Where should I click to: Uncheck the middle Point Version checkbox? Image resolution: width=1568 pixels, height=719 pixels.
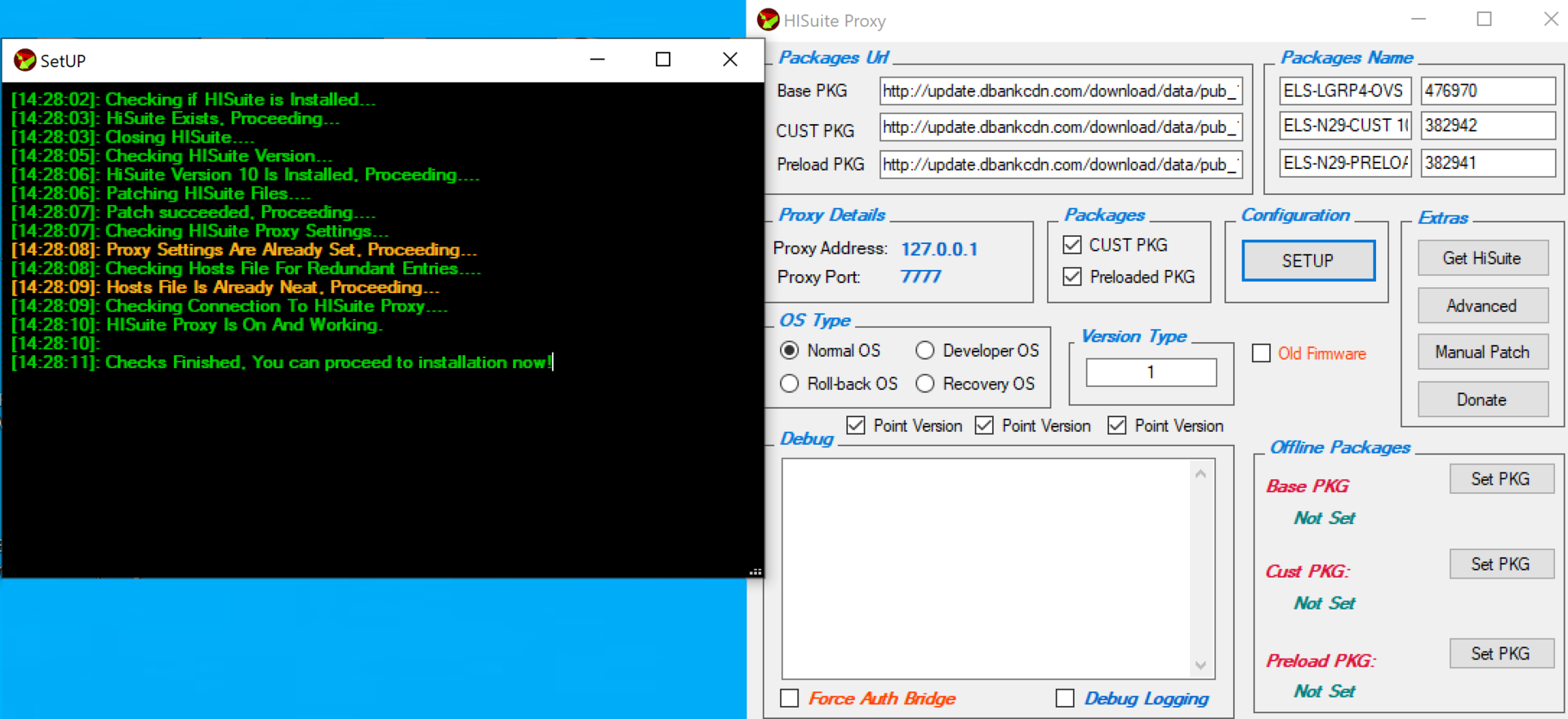984,425
